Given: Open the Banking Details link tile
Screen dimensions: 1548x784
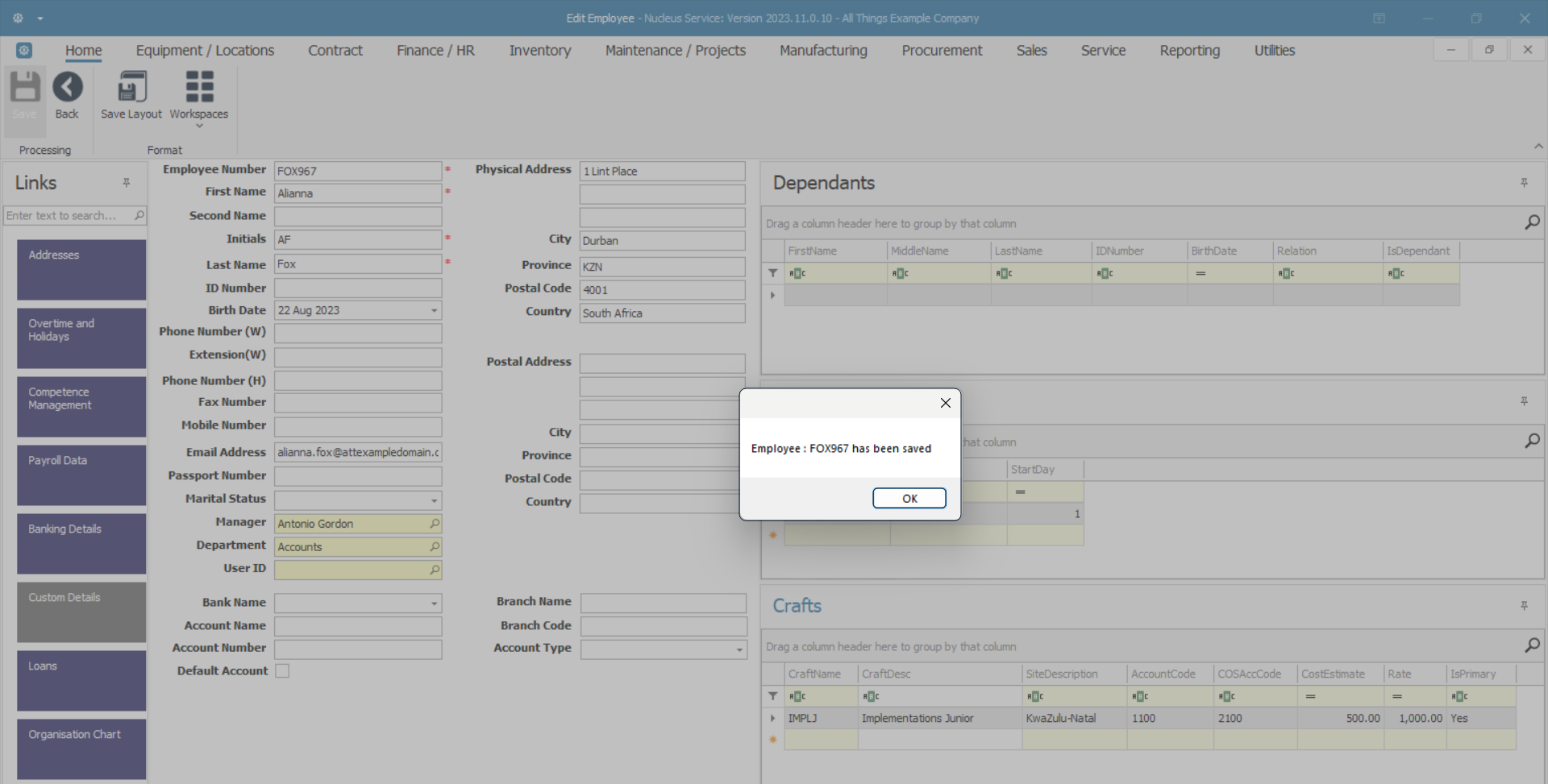Looking at the screenshot, I should click(81, 544).
